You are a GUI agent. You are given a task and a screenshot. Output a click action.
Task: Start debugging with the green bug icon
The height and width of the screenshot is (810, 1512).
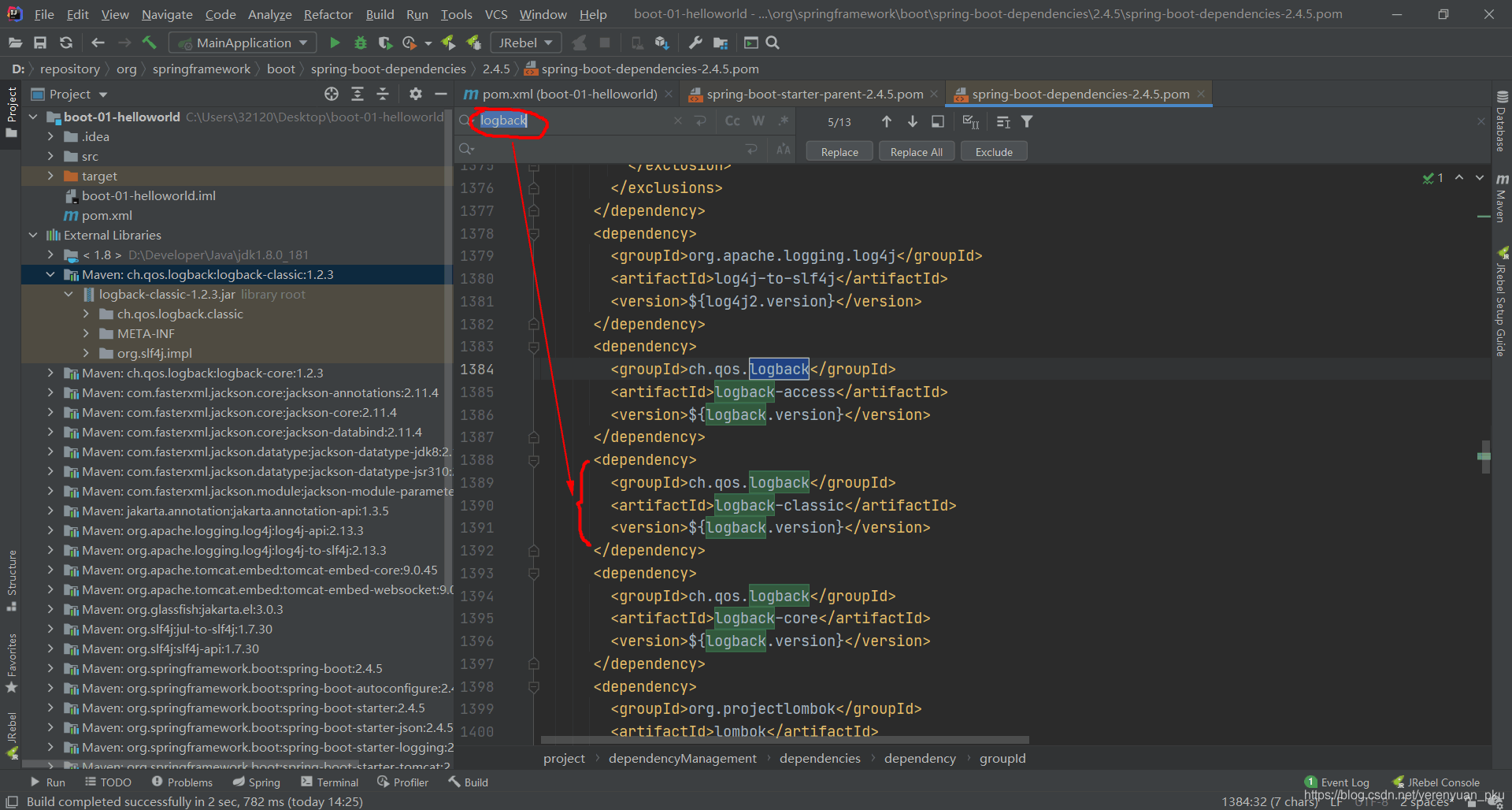click(x=361, y=43)
